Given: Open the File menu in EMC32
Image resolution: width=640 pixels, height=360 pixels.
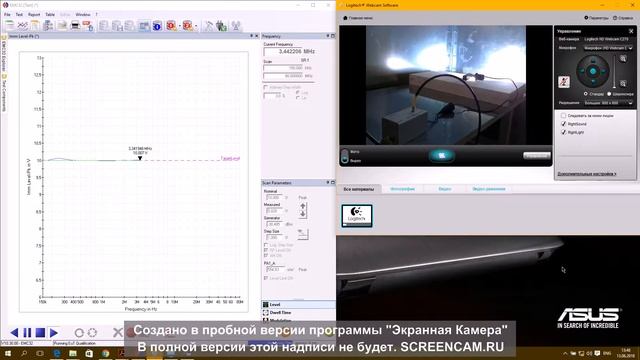Looking at the screenshot, I should point(7,14).
